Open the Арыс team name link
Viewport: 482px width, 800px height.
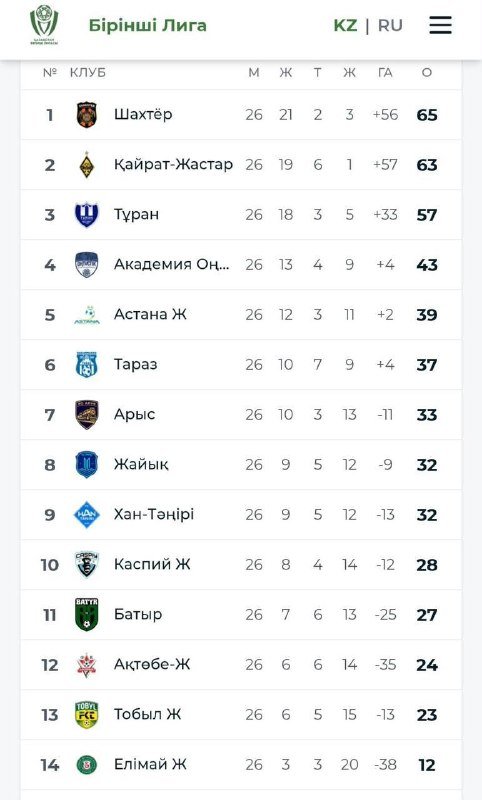(x=134, y=414)
